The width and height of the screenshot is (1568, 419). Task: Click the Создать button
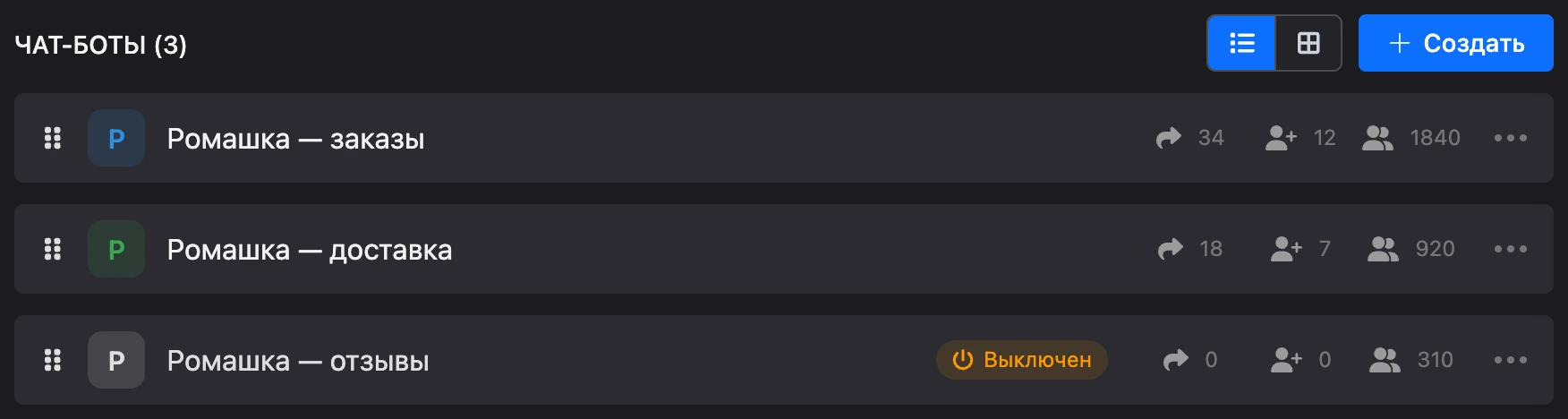pos(1456,43)
